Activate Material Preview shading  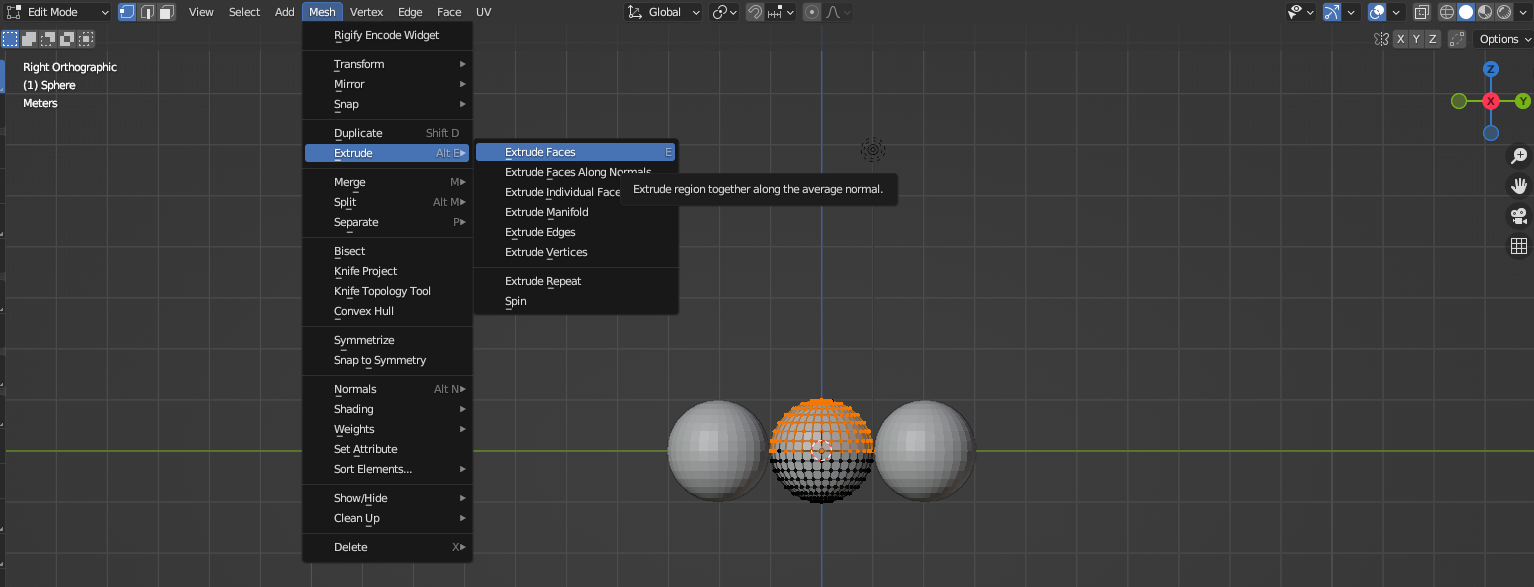1484,11
